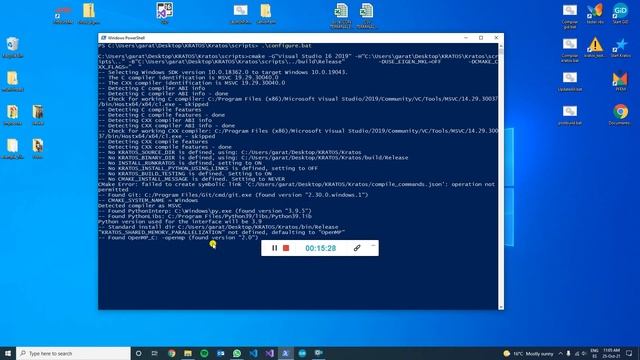
Task: Focus the Type here to search box
Action: [73, 353]
